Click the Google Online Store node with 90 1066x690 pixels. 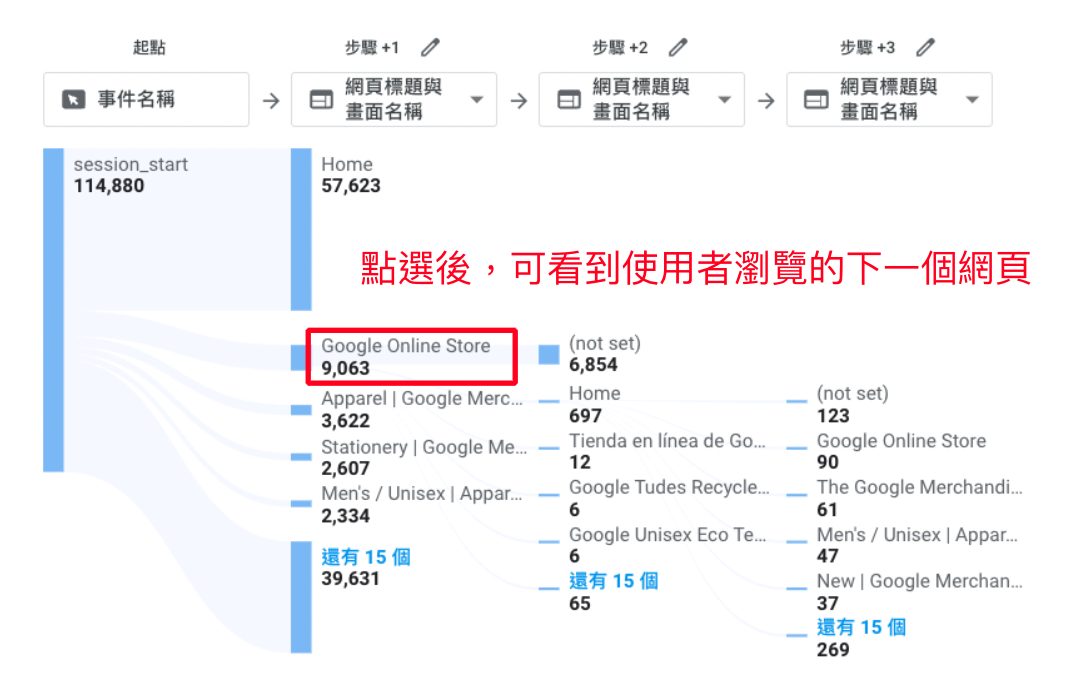tap(901, 451)
